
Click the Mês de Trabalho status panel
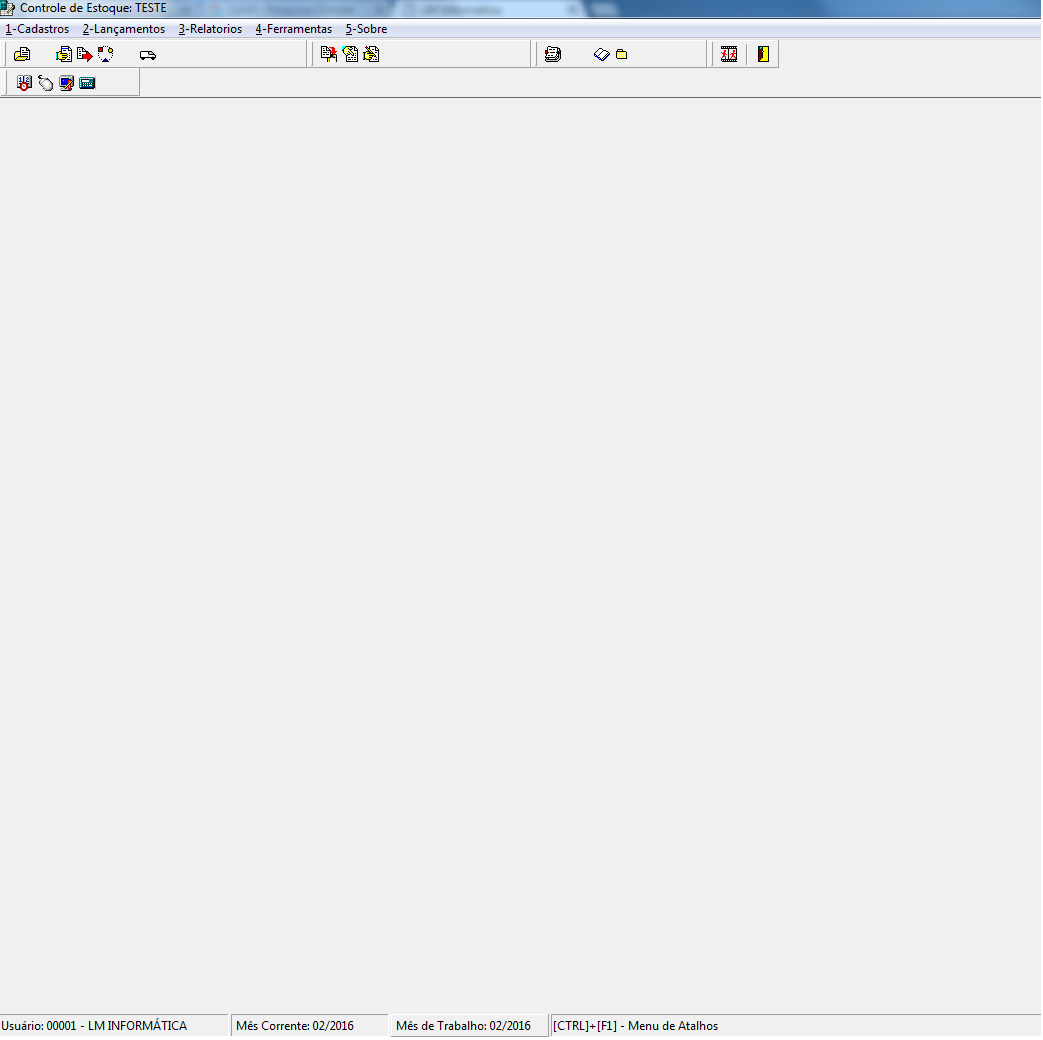click(x=468, y=1026)
